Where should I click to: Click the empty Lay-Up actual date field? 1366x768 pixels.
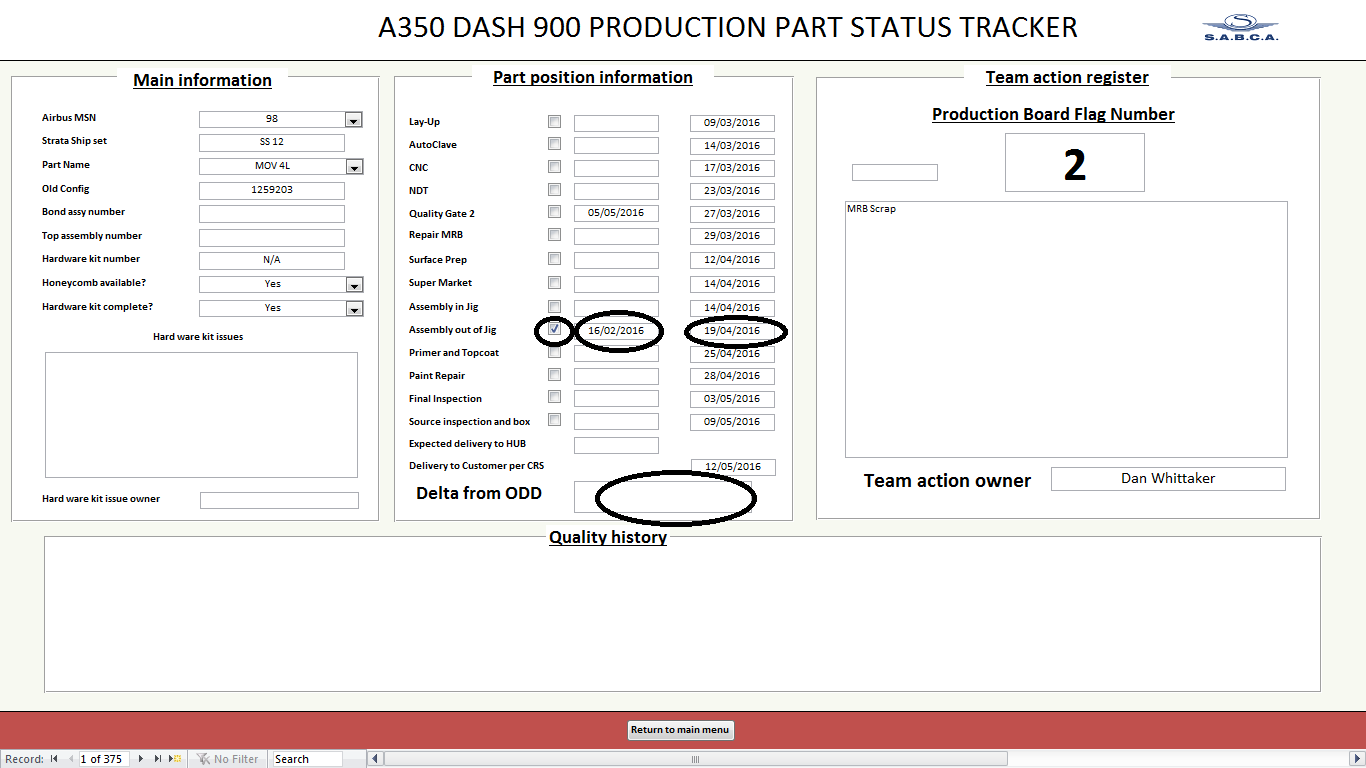point(616,124)
